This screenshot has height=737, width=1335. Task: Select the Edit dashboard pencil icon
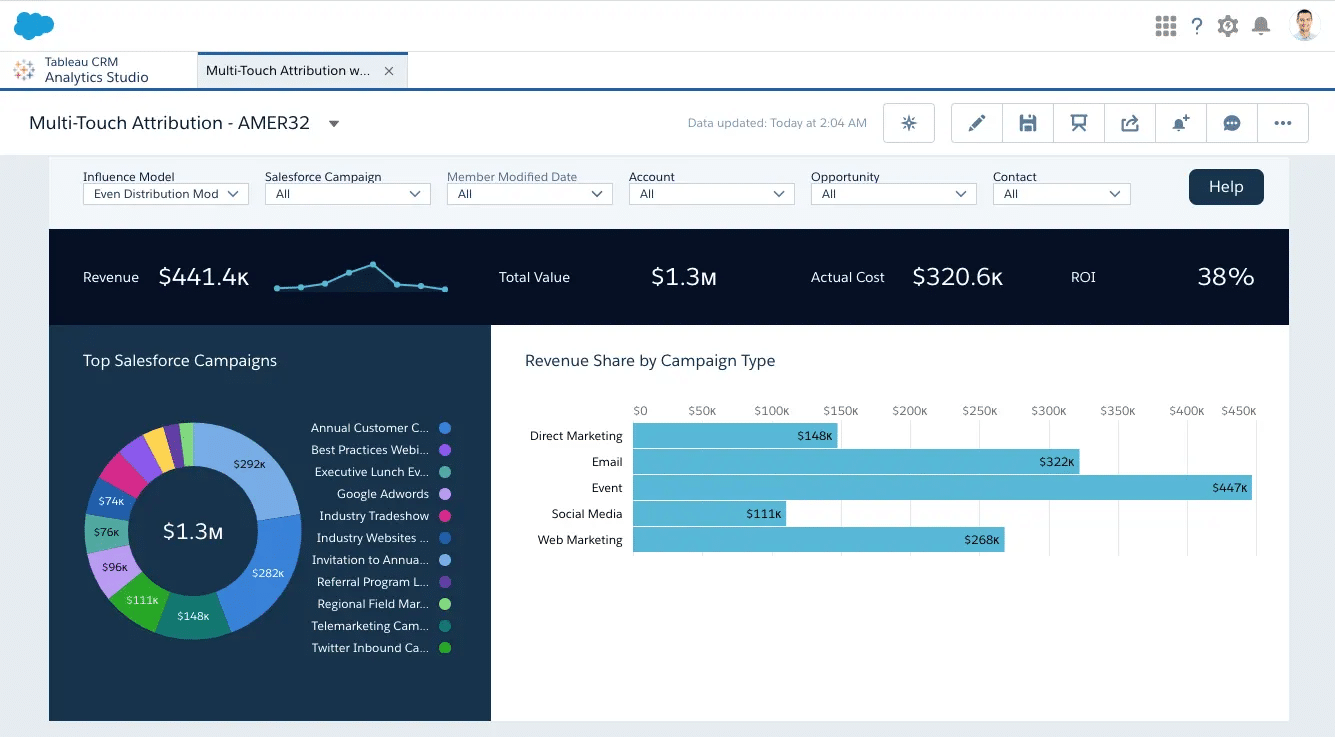(976, 122)
